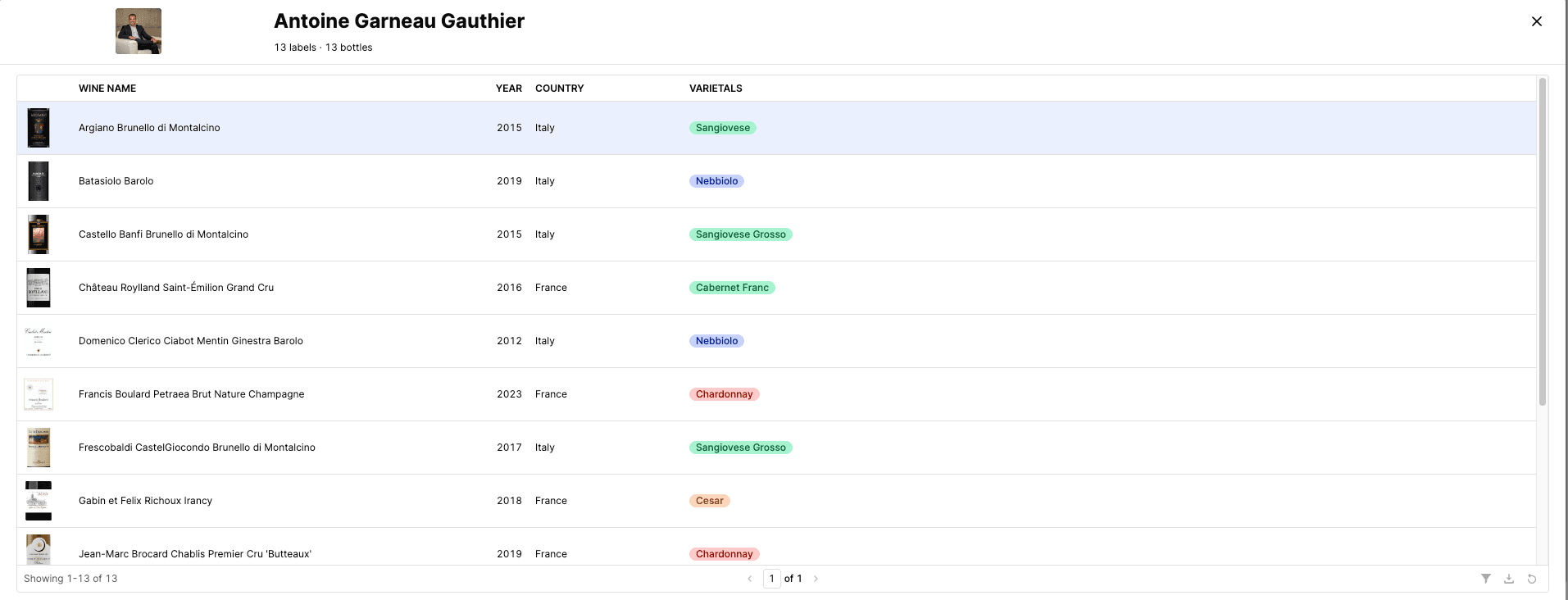The width and height of the screenshot is (1568, 600).
Task: Click the page number input field
Action: coord(771,579)
